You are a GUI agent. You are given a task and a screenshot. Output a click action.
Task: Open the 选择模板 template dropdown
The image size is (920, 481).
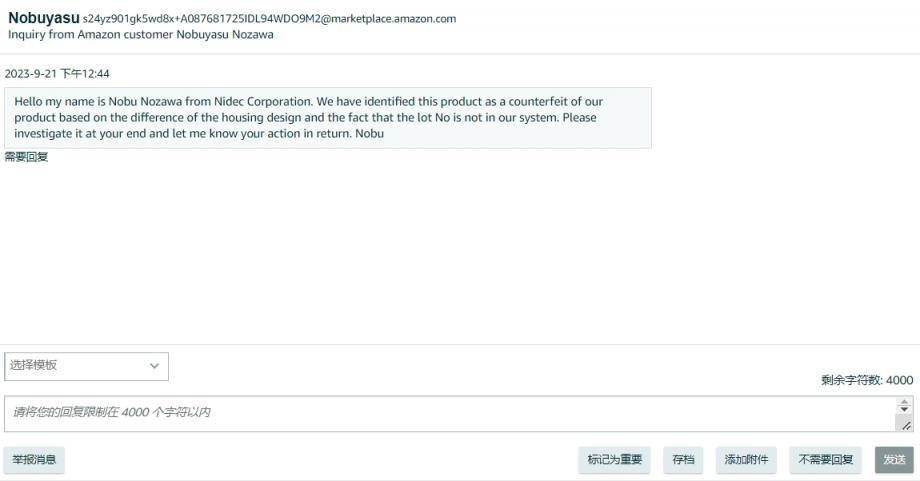tap(86, 366)
